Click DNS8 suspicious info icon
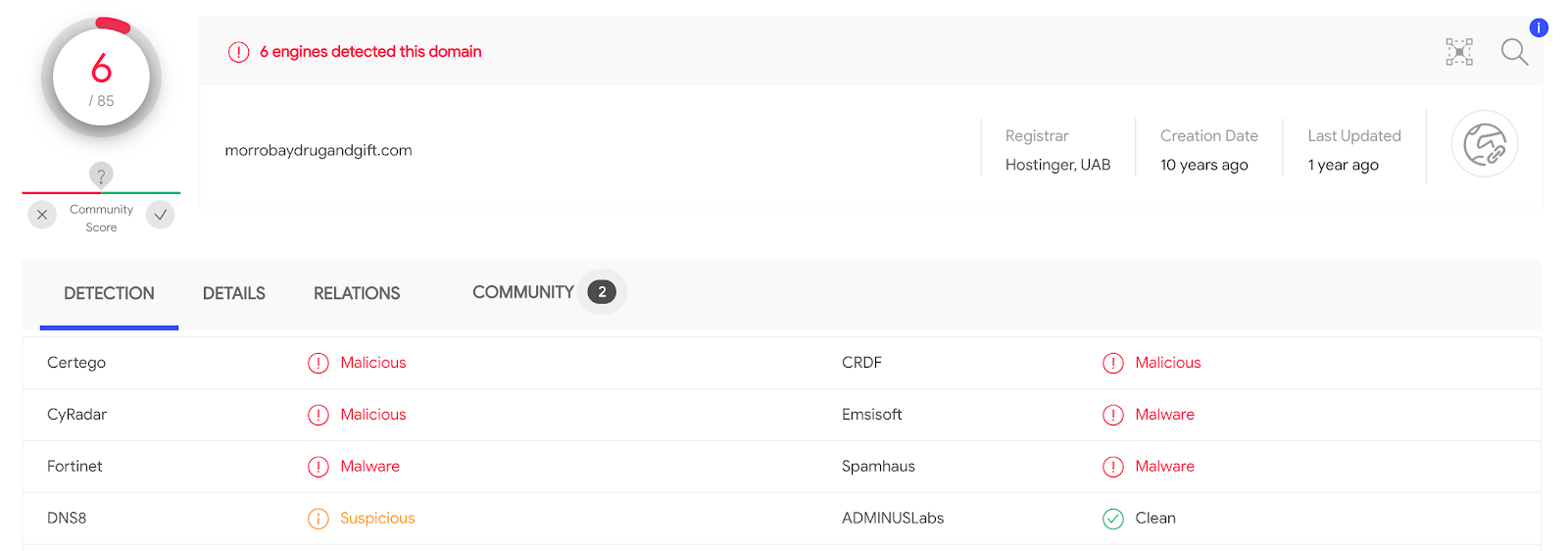The width and height of the screenshot is (1568, 551). click(x=318, y=519)
